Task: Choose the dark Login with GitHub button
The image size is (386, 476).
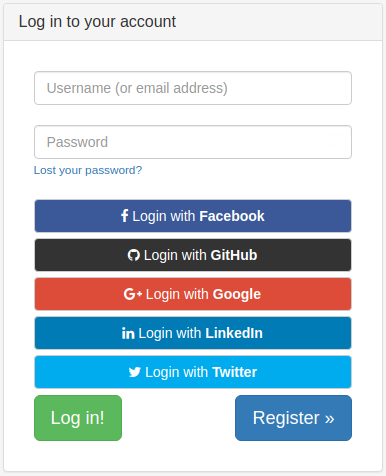Action: coord(193,255)
